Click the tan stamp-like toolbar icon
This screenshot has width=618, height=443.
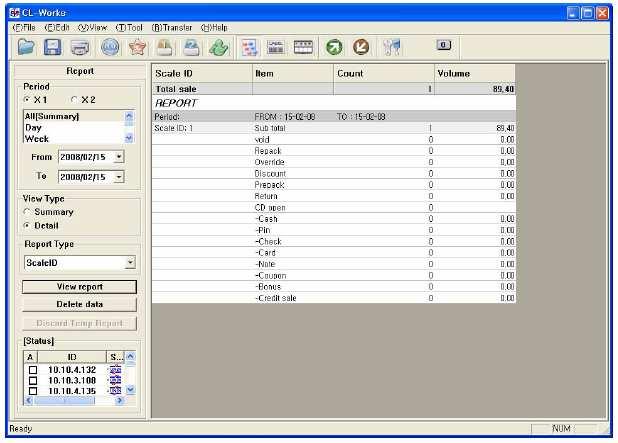click(165, 47)
